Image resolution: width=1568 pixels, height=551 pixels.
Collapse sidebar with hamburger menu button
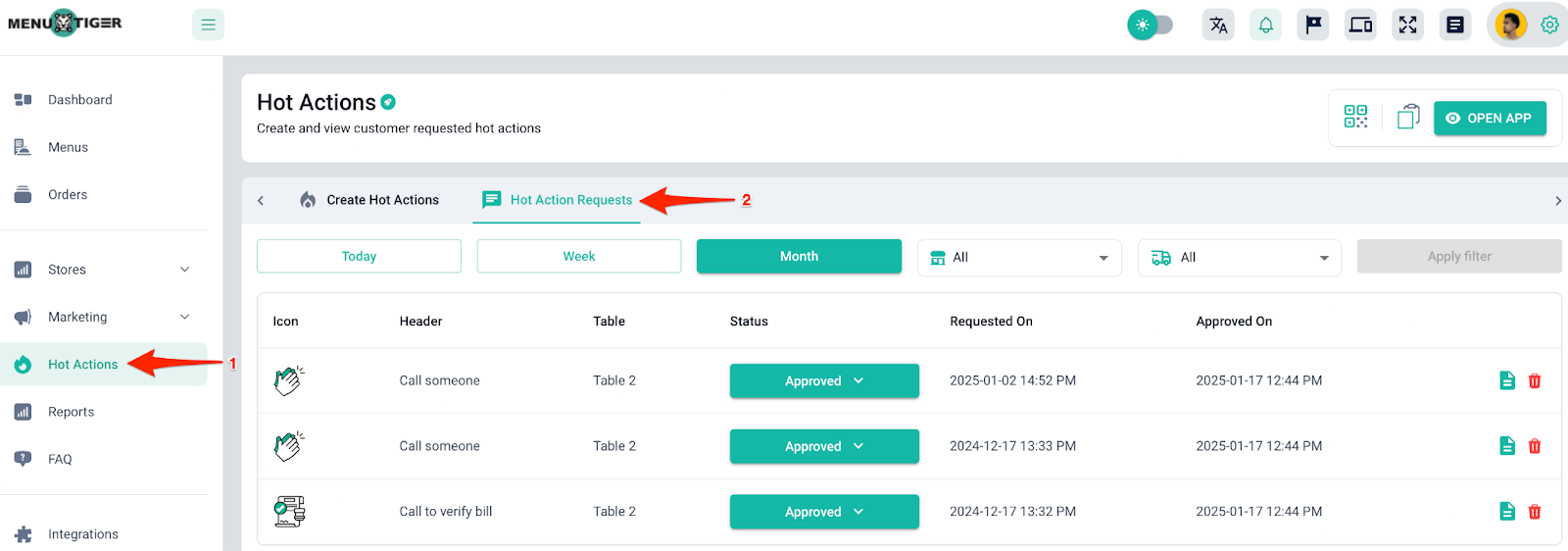(208, 25)
